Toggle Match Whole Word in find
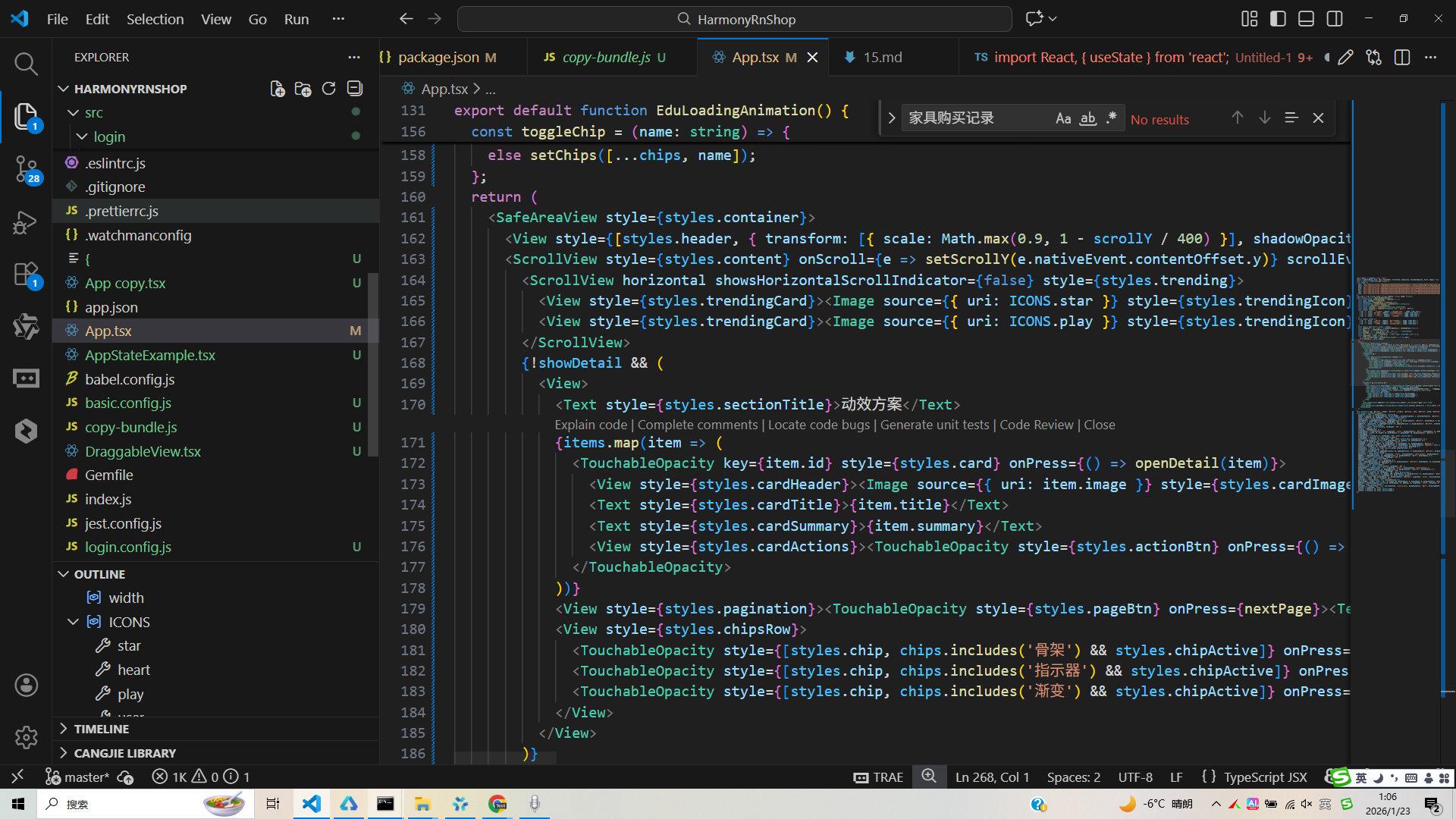The width and height of the screenshot is (1456, 819). 1087,118
